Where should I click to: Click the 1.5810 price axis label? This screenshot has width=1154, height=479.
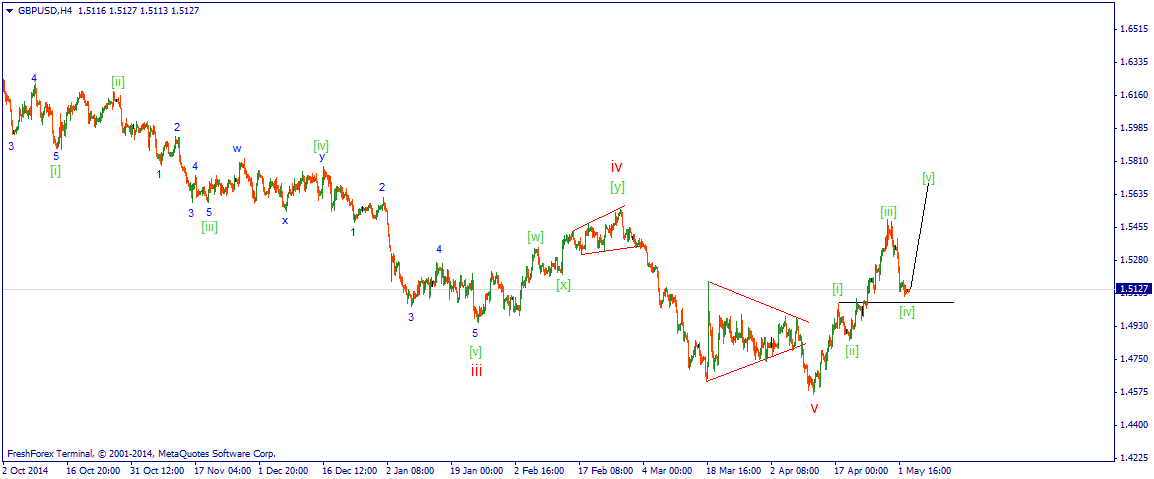pos(1132,160)
